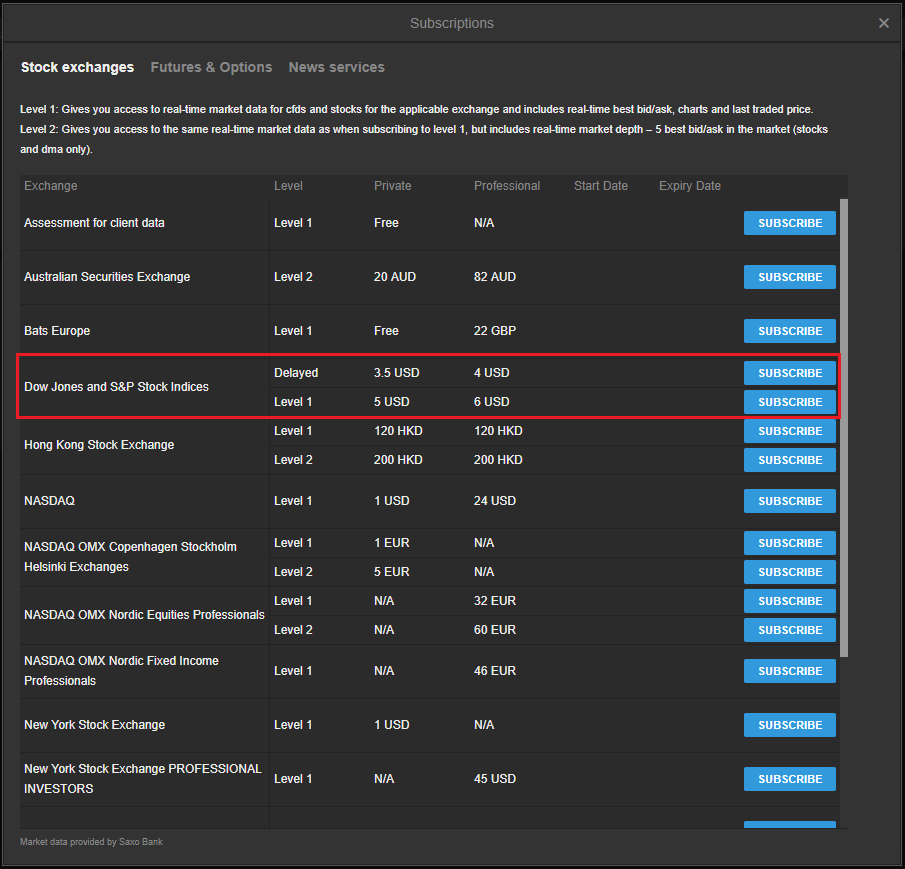Open the News services tab
The height and width of the screenshot is (869, 905).
[336, 68]
